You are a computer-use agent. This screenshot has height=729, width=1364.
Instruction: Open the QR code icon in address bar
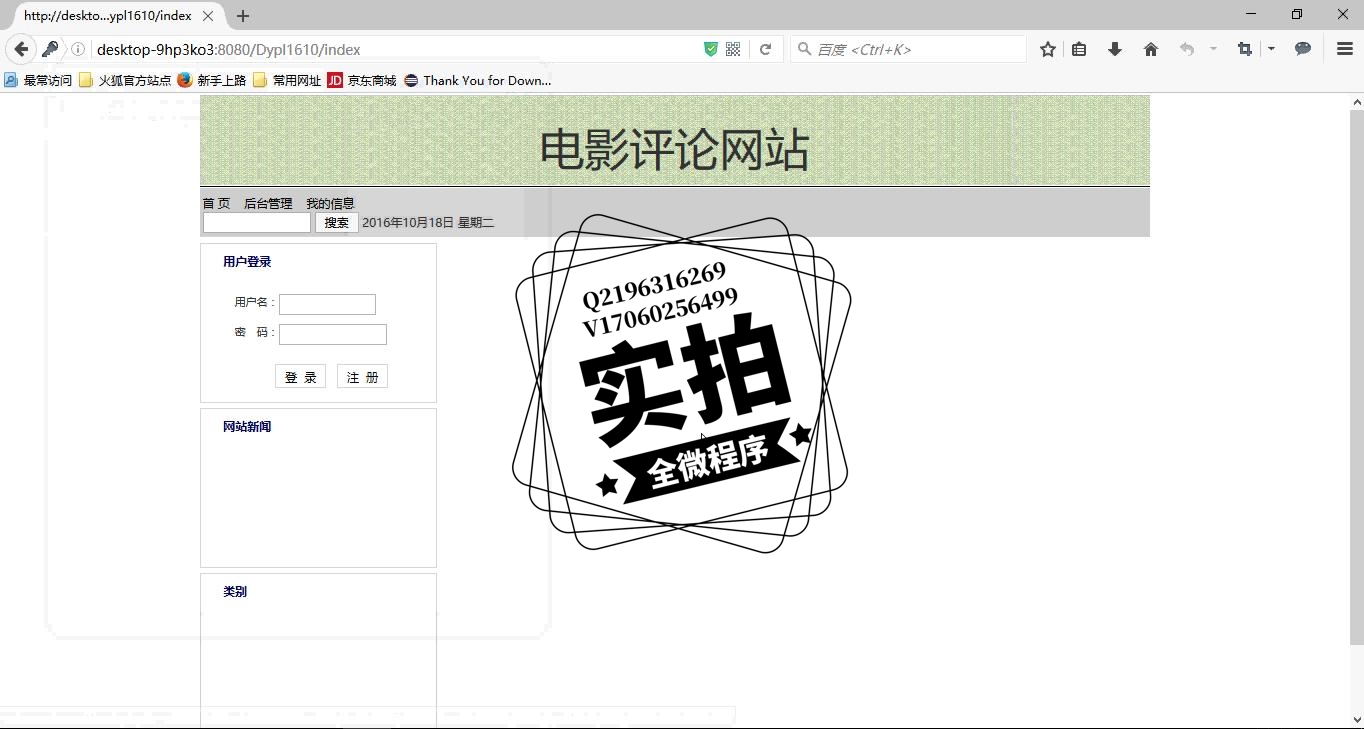(733, 49)
